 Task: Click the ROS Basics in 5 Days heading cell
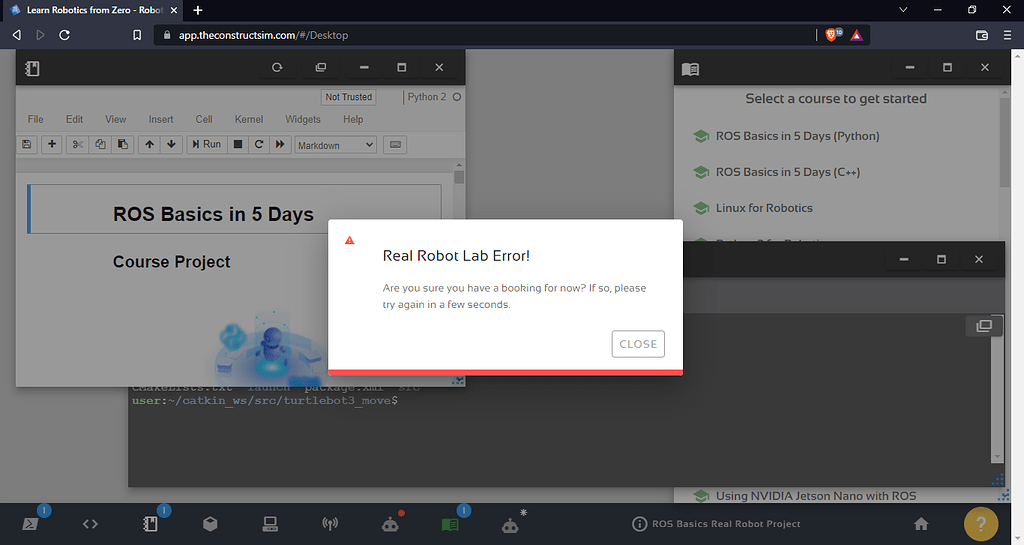234,209
